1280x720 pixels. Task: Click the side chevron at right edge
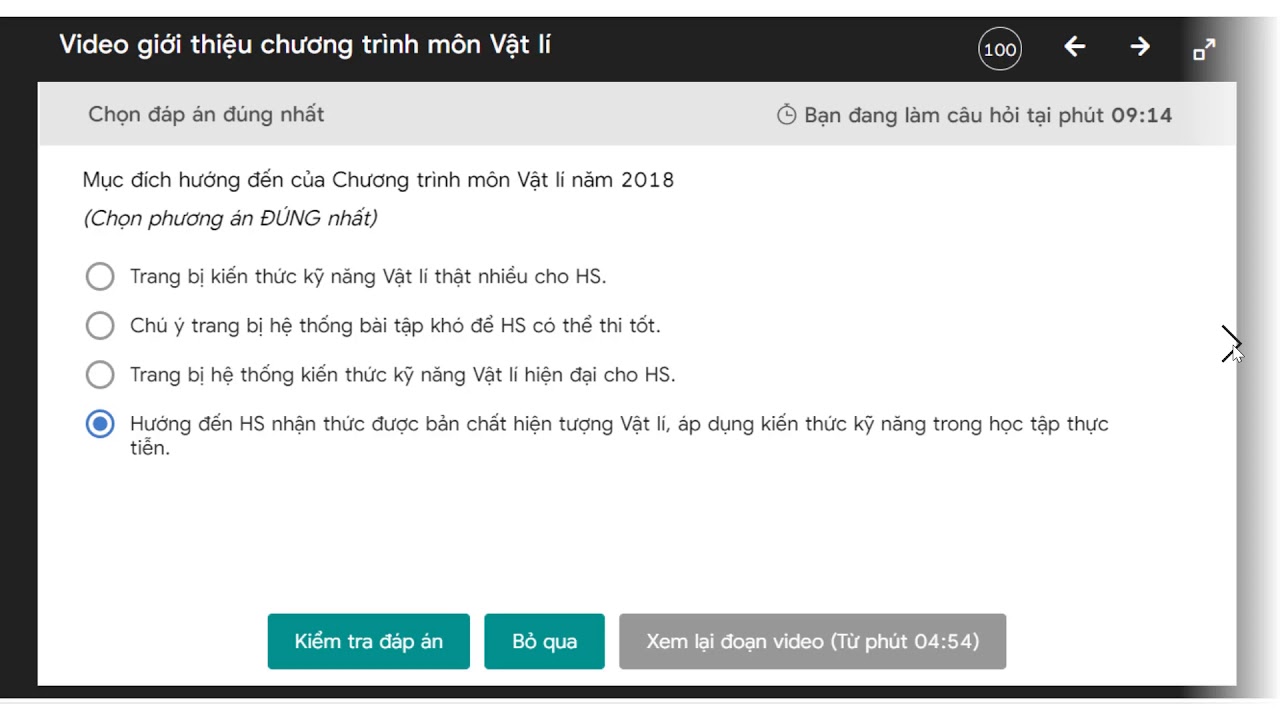point(1230,344)
